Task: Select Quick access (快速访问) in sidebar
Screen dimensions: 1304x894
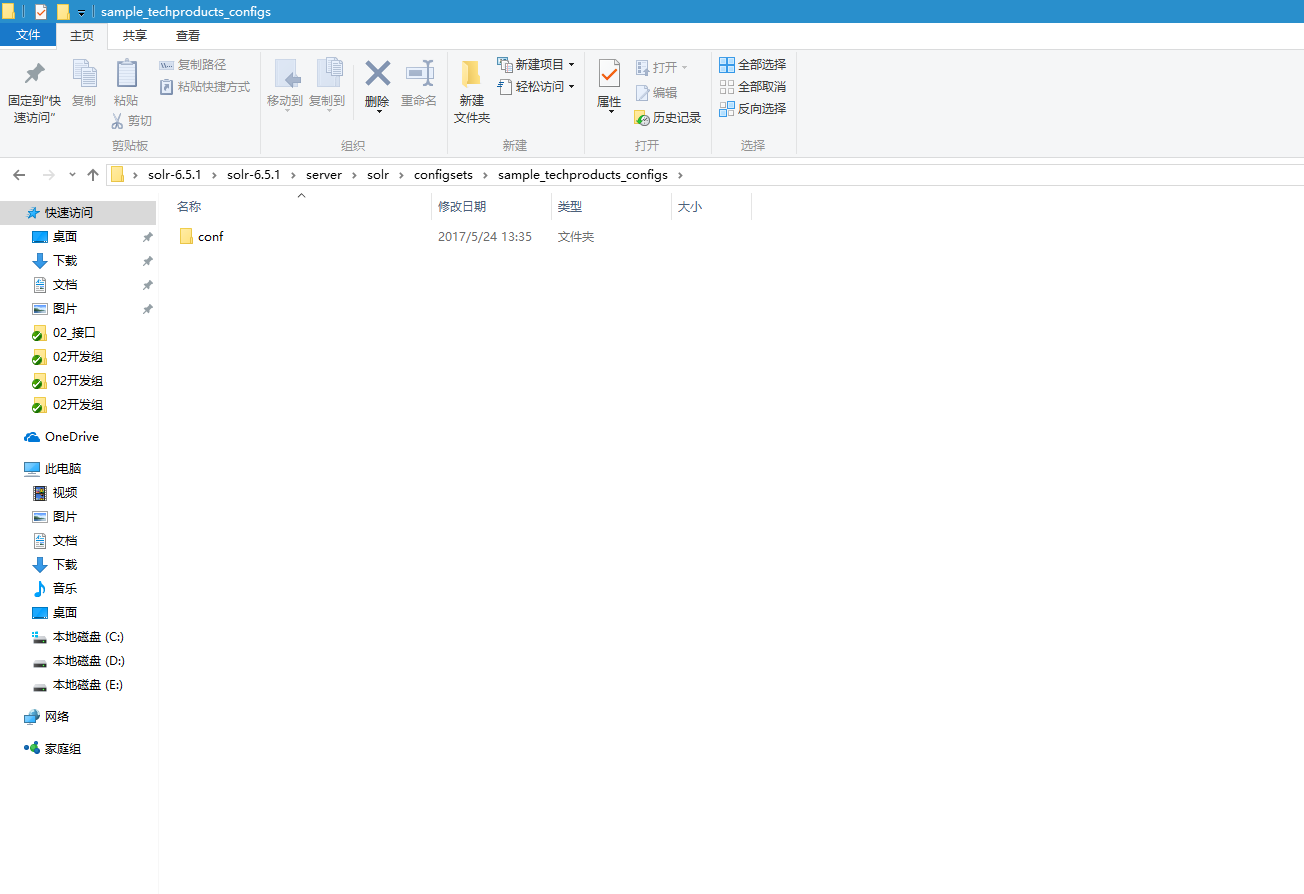Action: 78,213
